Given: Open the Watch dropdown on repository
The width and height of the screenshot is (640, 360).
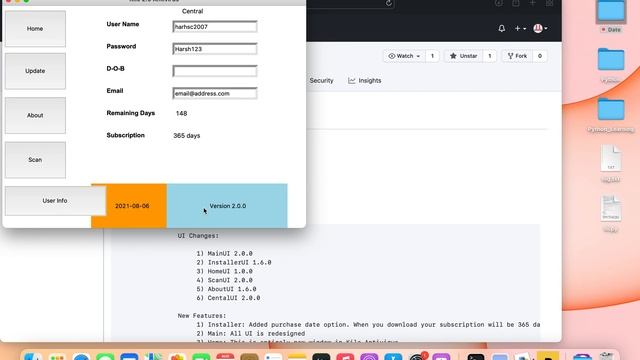Looking at the screenshot, I should (404, 56).
